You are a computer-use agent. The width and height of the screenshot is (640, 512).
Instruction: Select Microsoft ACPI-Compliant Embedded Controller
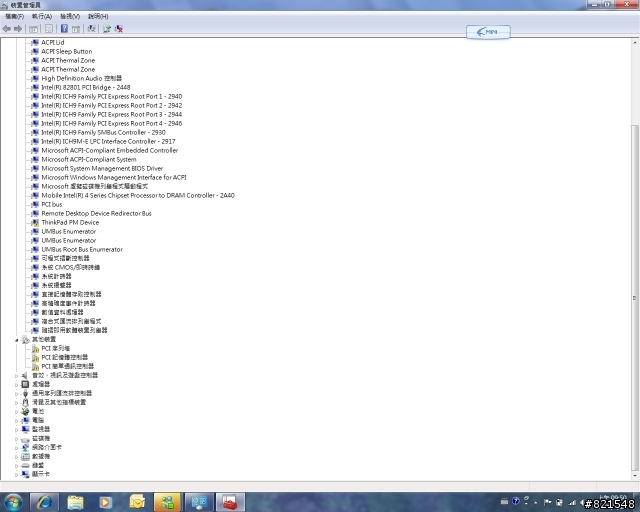click(109, 150)
